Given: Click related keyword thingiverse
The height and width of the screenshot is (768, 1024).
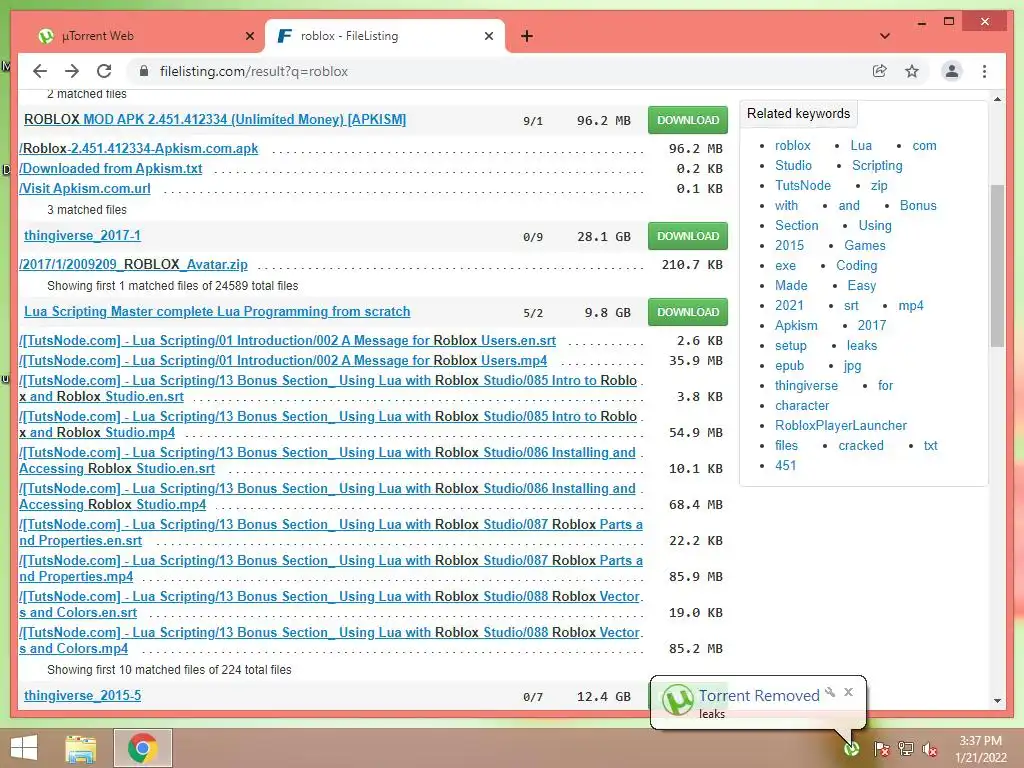Looking at the screenshot, I should click(x=806, y=386).
